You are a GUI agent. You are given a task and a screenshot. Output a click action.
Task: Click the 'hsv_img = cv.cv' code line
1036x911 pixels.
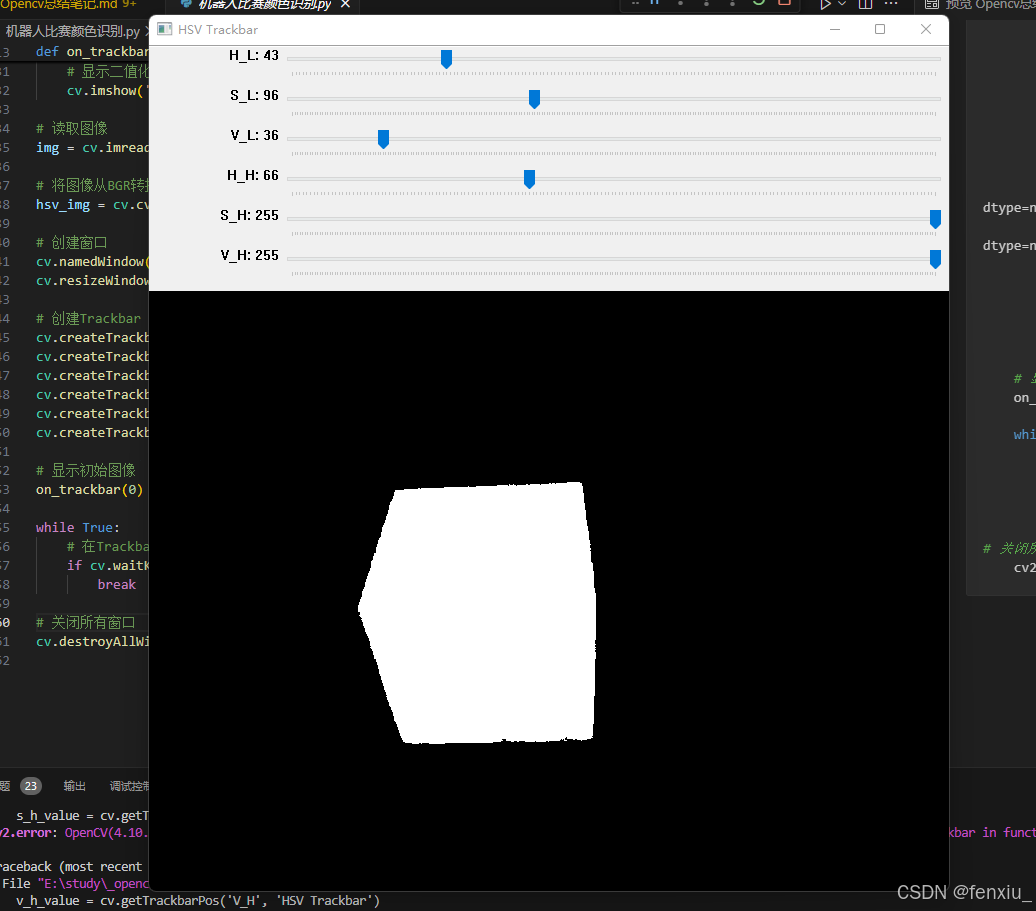[x=92, y=205]
